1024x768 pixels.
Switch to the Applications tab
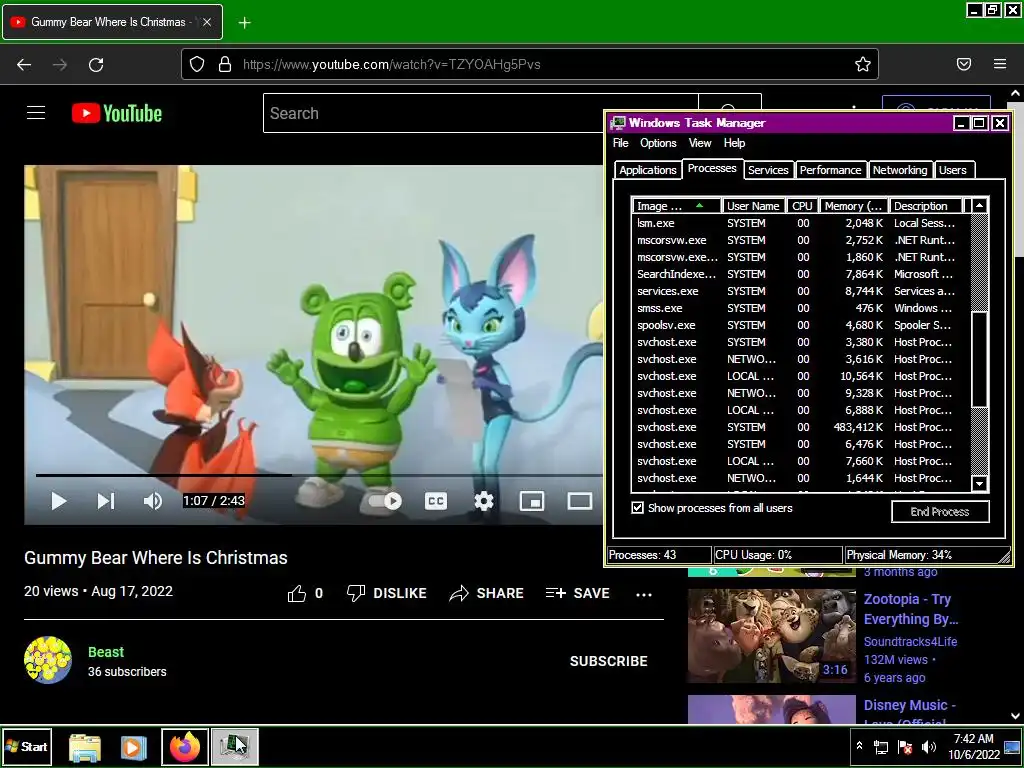[647, 170]
